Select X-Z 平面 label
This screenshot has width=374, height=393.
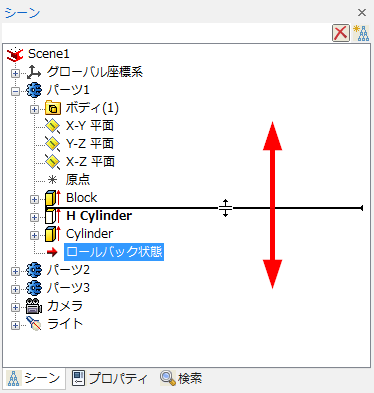(90, 162)
